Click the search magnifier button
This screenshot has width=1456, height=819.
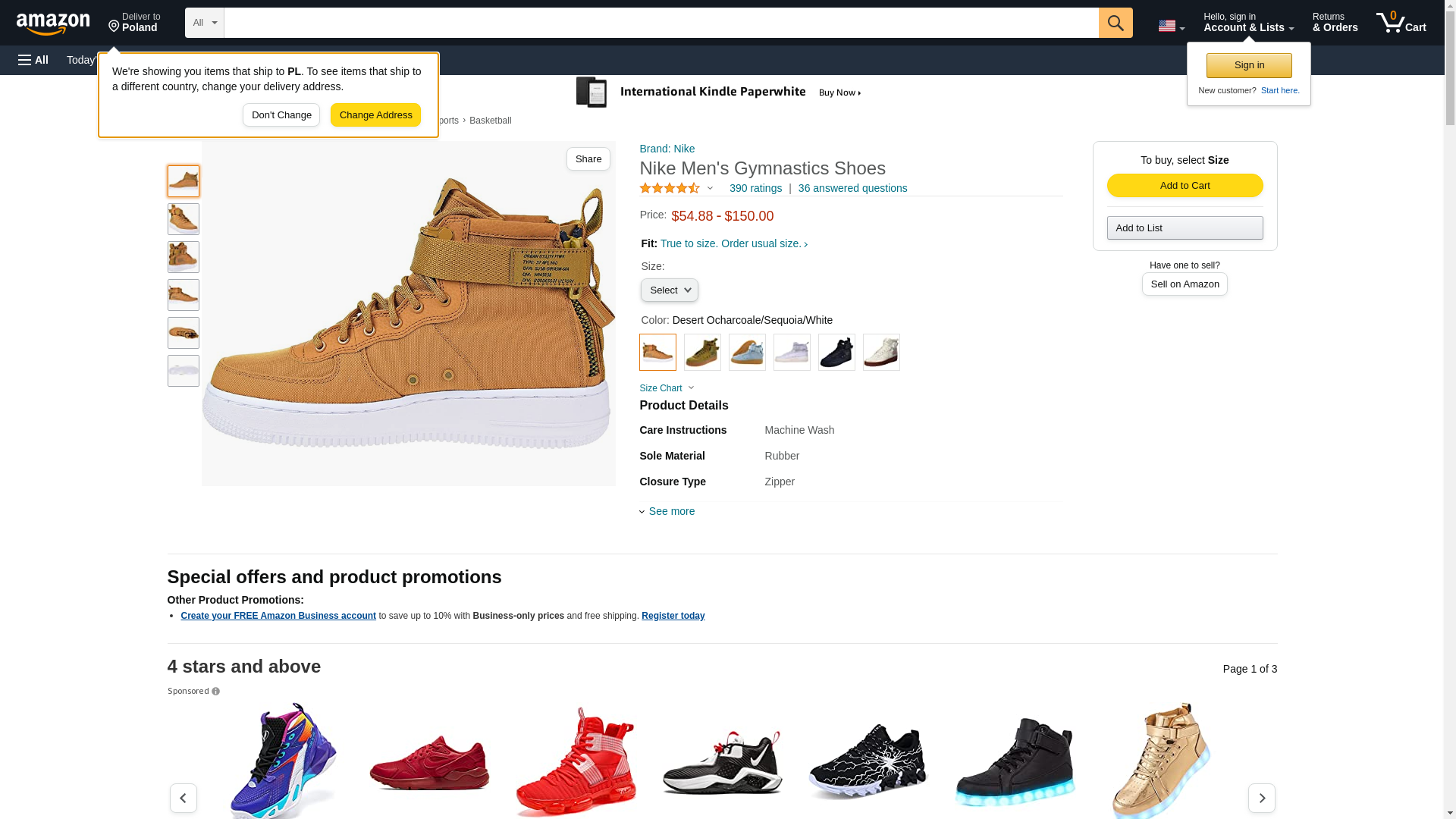click(1115, 23)
